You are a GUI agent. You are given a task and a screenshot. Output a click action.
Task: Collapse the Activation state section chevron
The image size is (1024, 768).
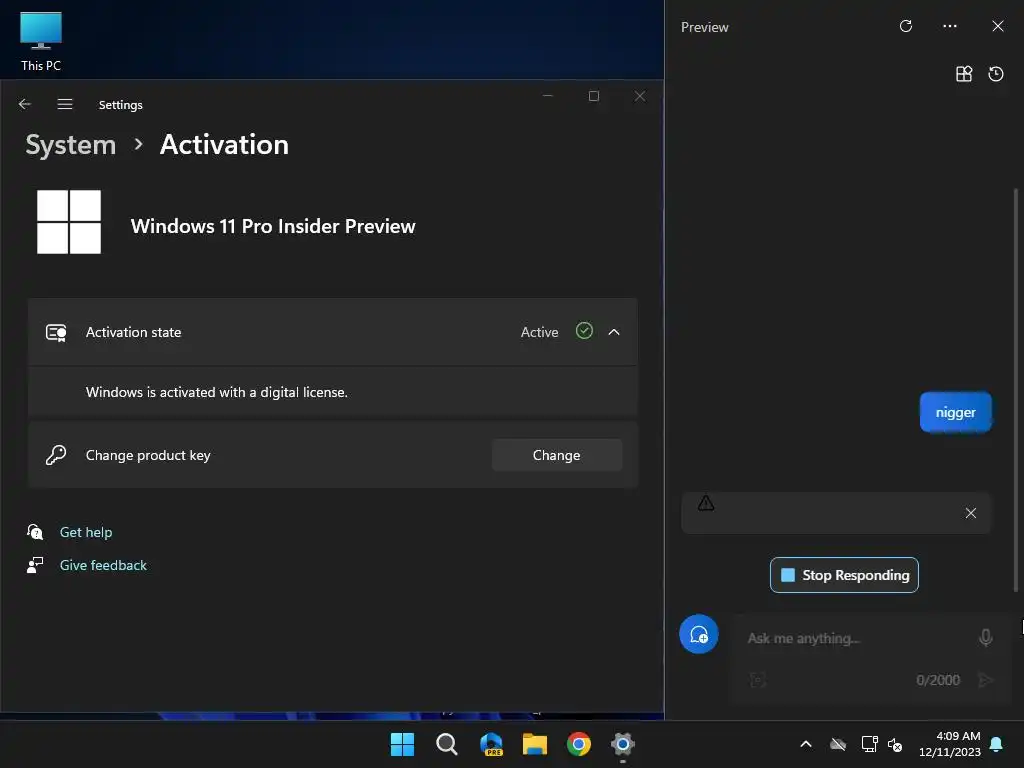tap(614, 332)
